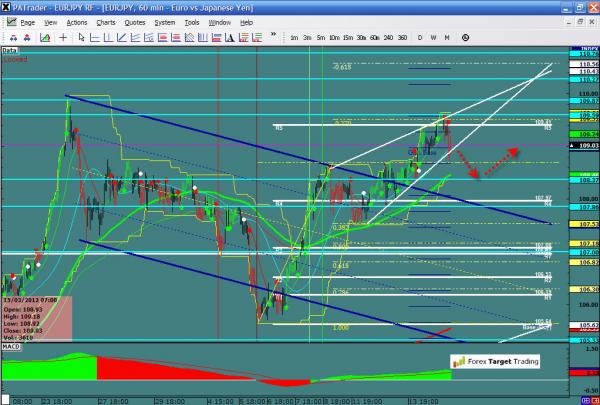Screen dimensions: 600x405
Task: Click the Data label at chart top-left
Action: 10,49
